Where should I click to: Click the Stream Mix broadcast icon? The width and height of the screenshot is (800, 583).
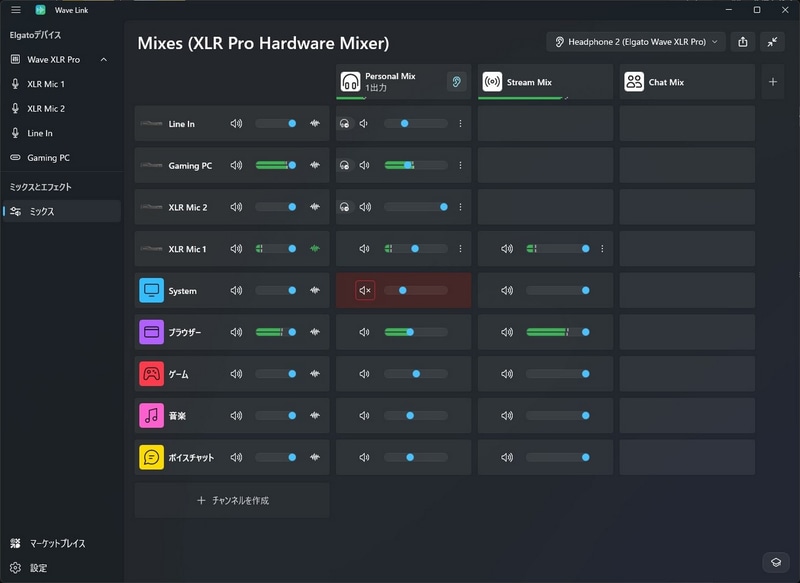pos(492,82)
